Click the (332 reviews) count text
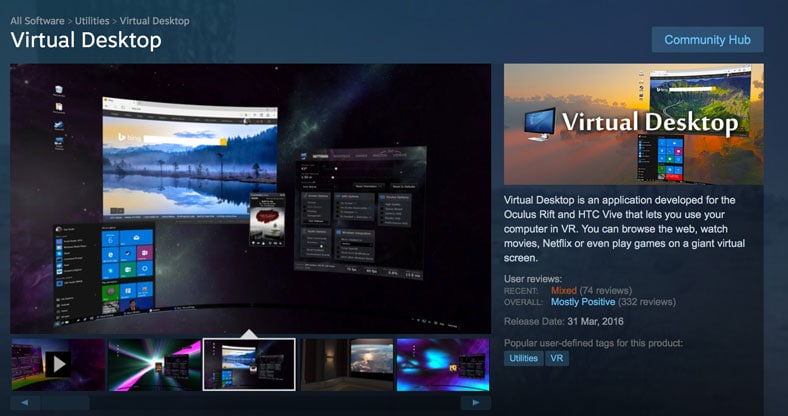The height and width of the screenshot is (416, 788). coord(647,302)
